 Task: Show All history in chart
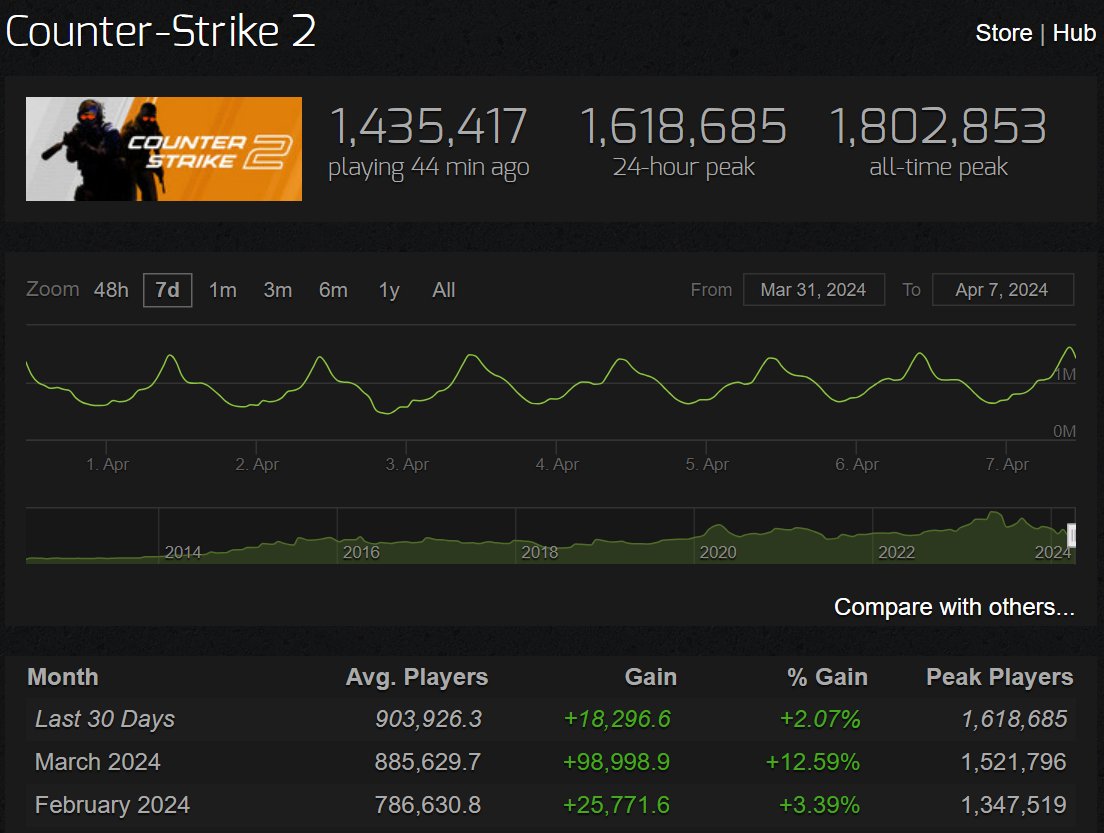[444, 290]
